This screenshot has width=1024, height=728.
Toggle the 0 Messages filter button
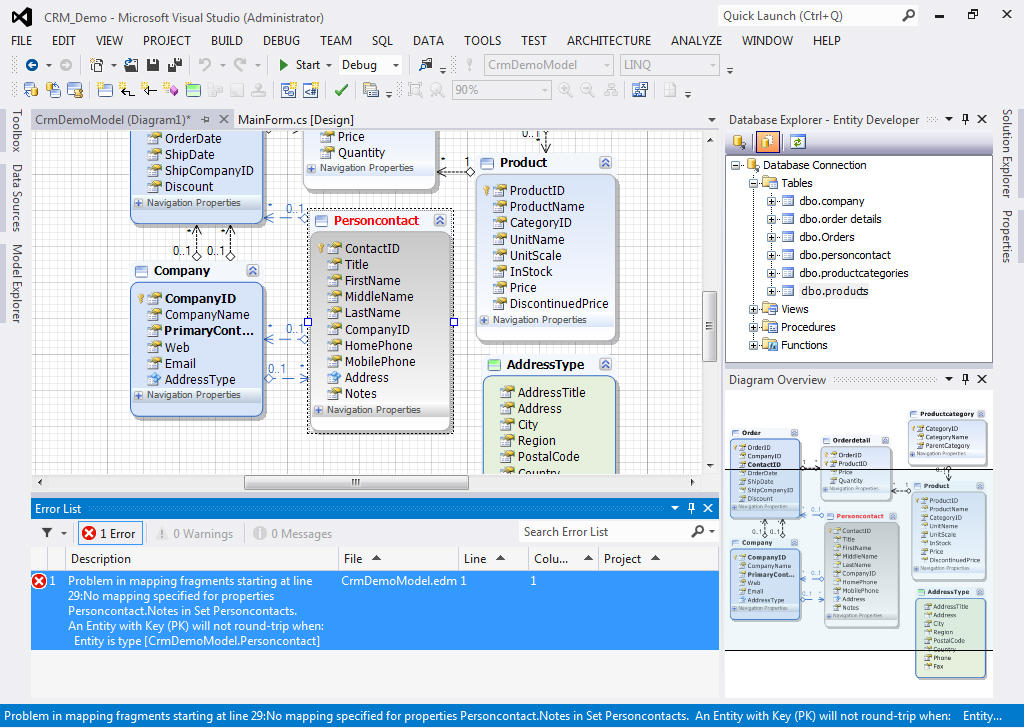(x=293, y=533)
